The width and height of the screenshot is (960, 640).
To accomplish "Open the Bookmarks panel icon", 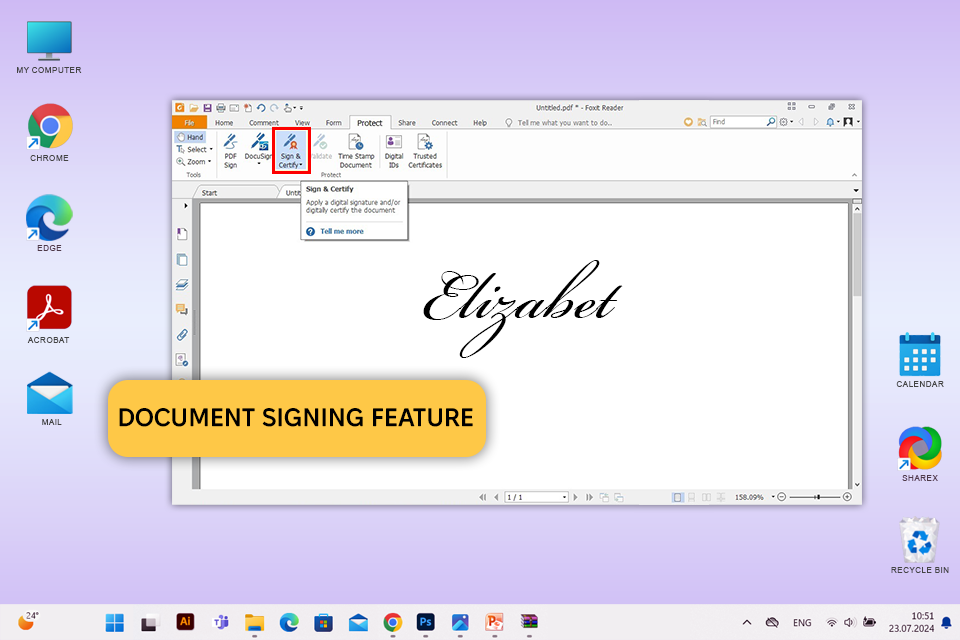I will pyautogui.click(x=182, y=234).
